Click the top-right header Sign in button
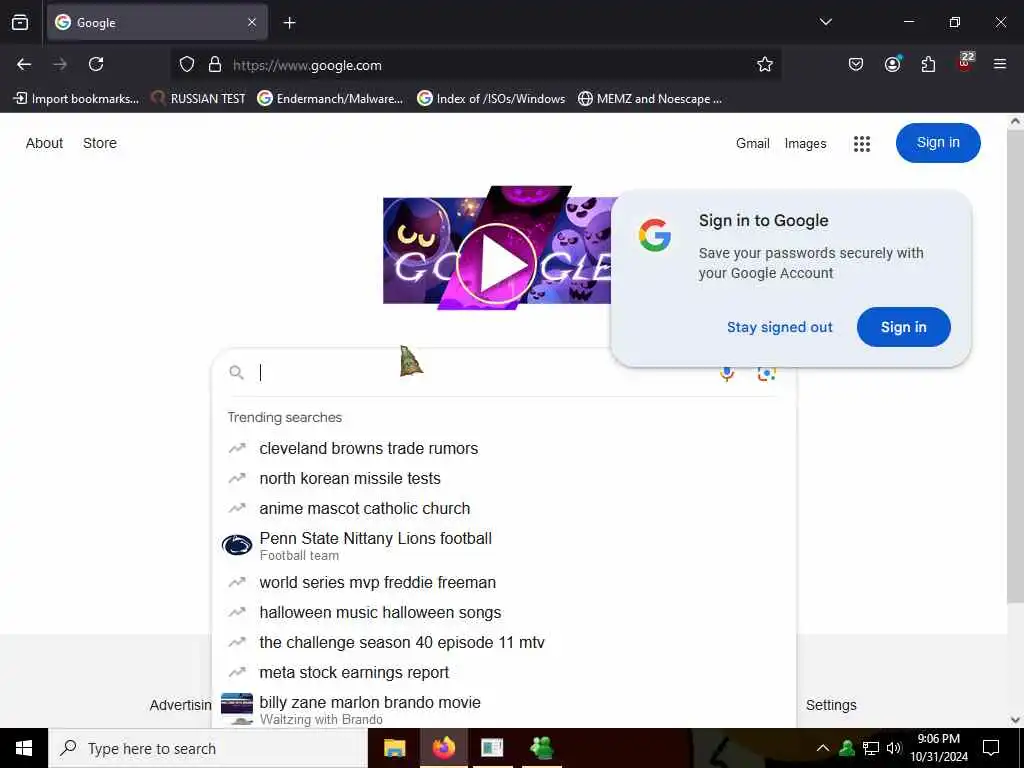Image resolution: width=1024 pixels, height=768 pixels. [938, 142]
